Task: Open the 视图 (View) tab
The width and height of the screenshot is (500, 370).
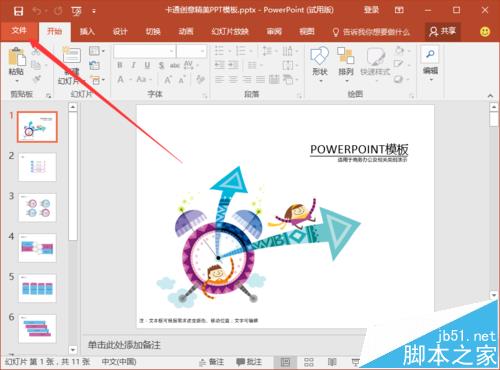Action: [x=307, y=32]
